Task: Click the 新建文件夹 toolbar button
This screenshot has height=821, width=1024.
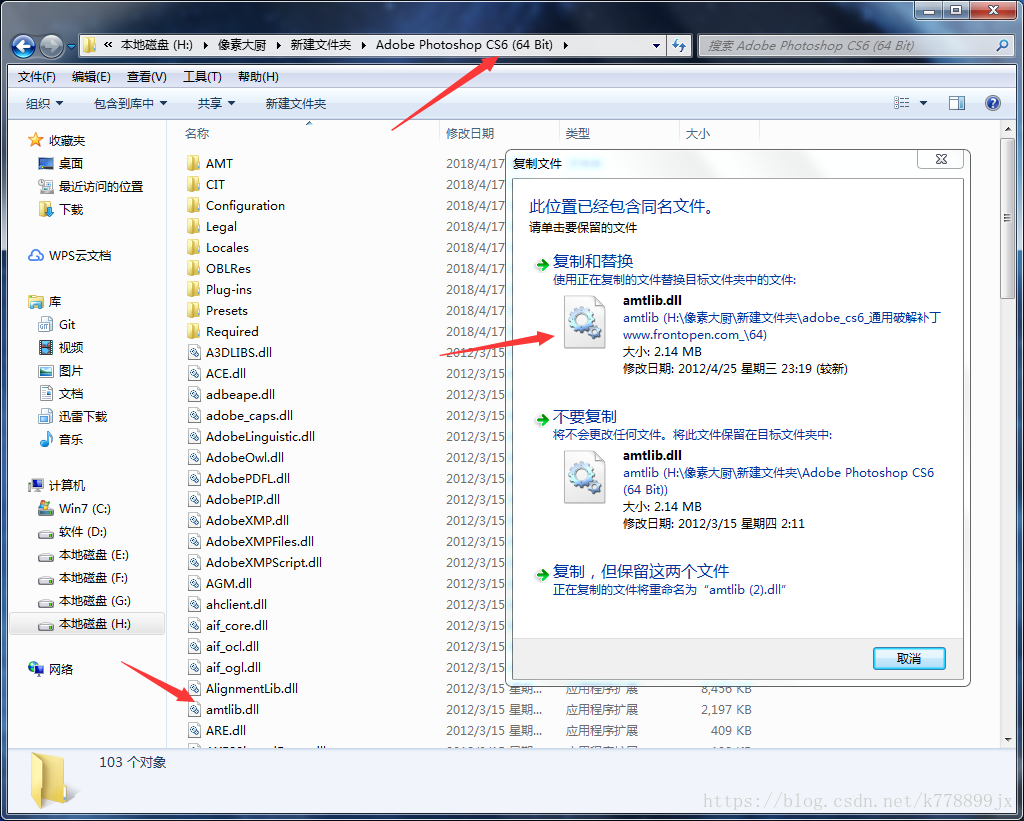Action: click(x=295, y=103)
